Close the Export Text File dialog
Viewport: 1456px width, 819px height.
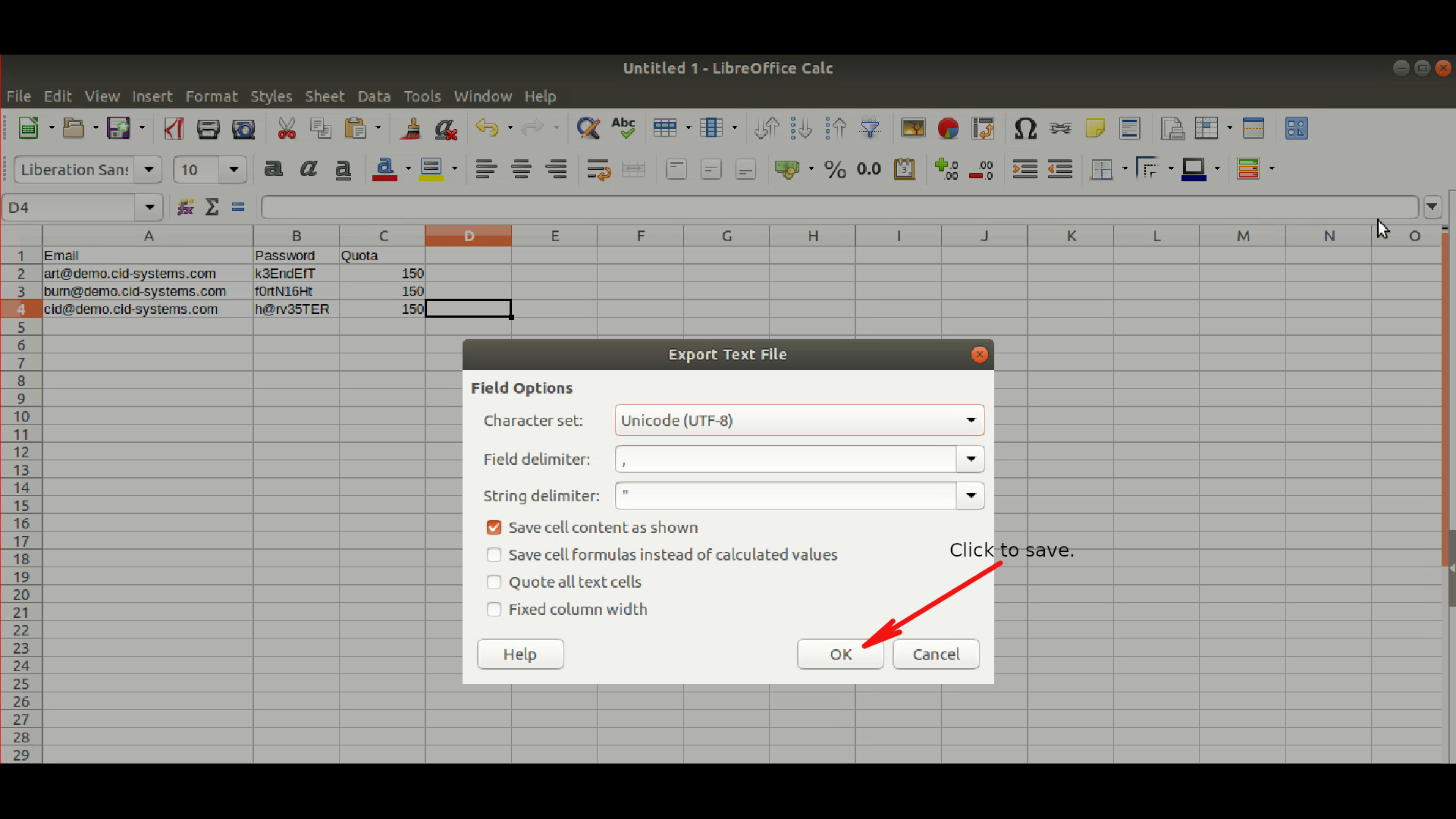click(979, 355)
